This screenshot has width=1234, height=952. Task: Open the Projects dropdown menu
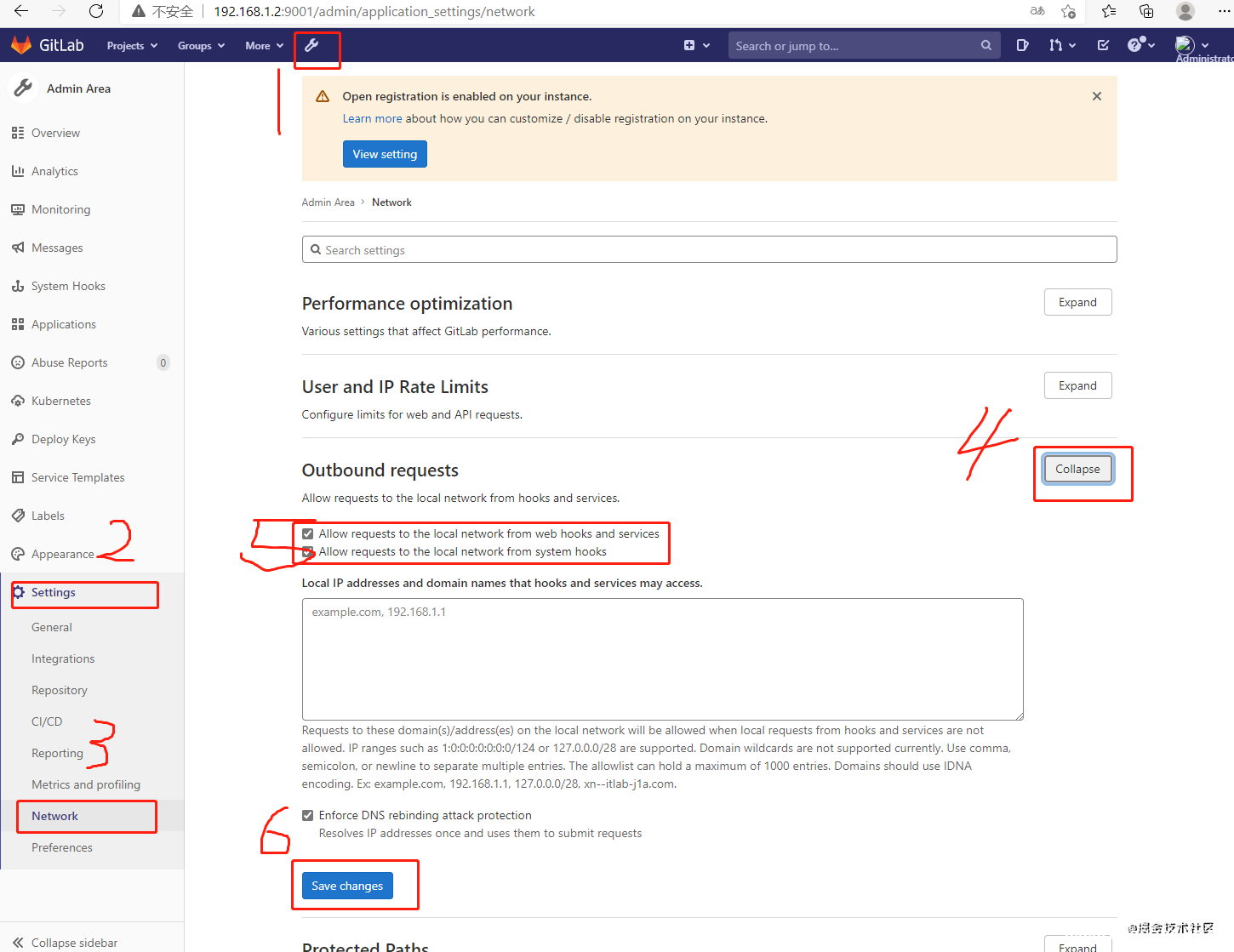(x=131, y=45)
